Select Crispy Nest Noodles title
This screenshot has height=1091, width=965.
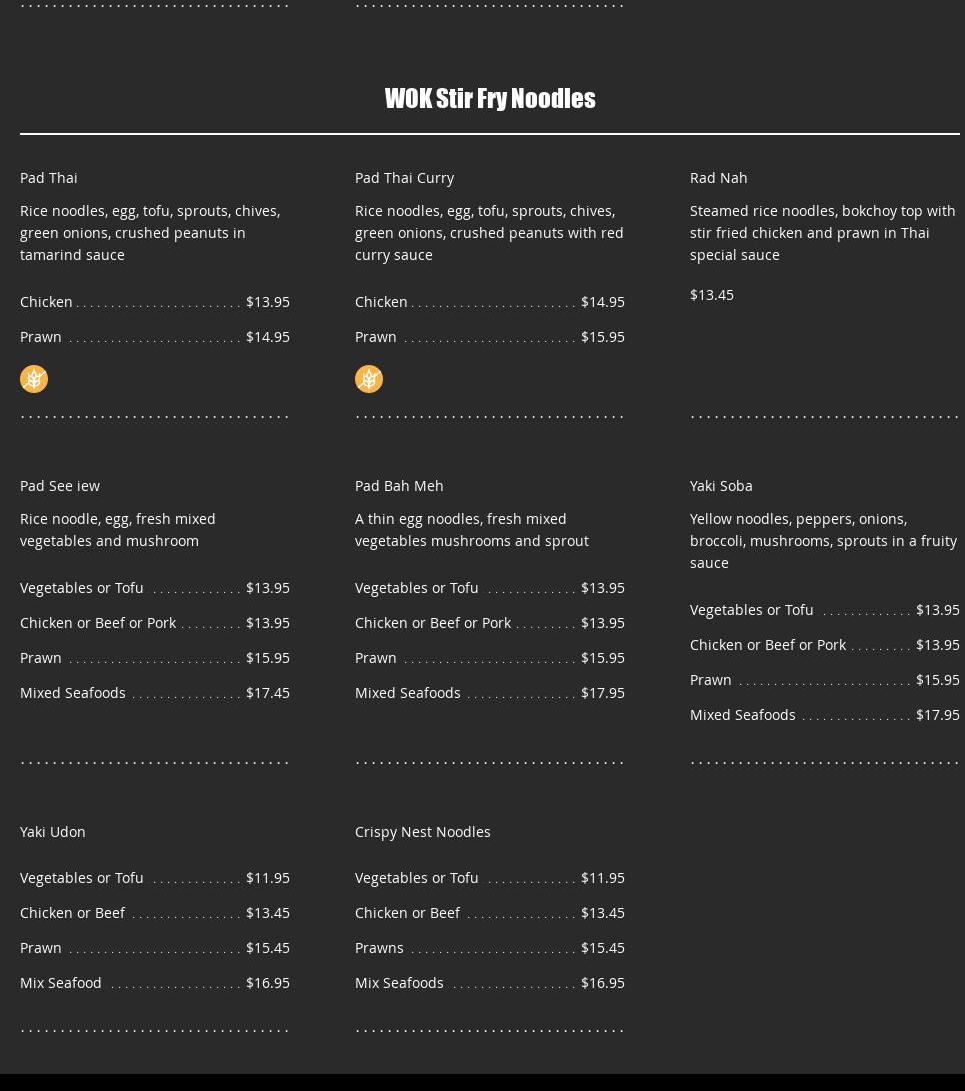pyautogui.click(x=422, y=832)
